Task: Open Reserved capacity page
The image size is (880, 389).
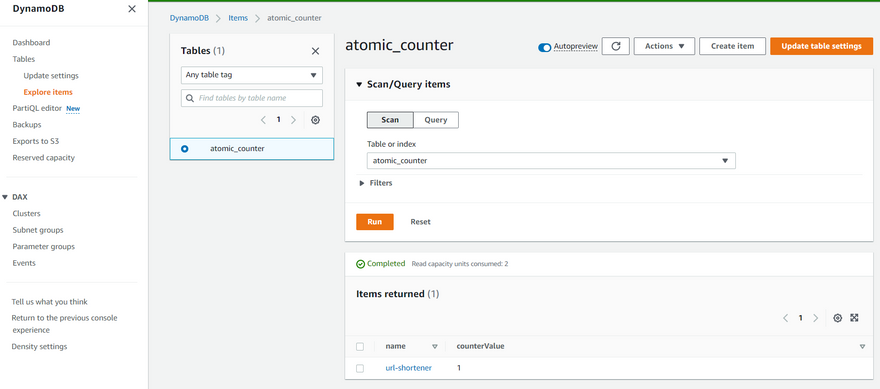Action: click(44, 158)
